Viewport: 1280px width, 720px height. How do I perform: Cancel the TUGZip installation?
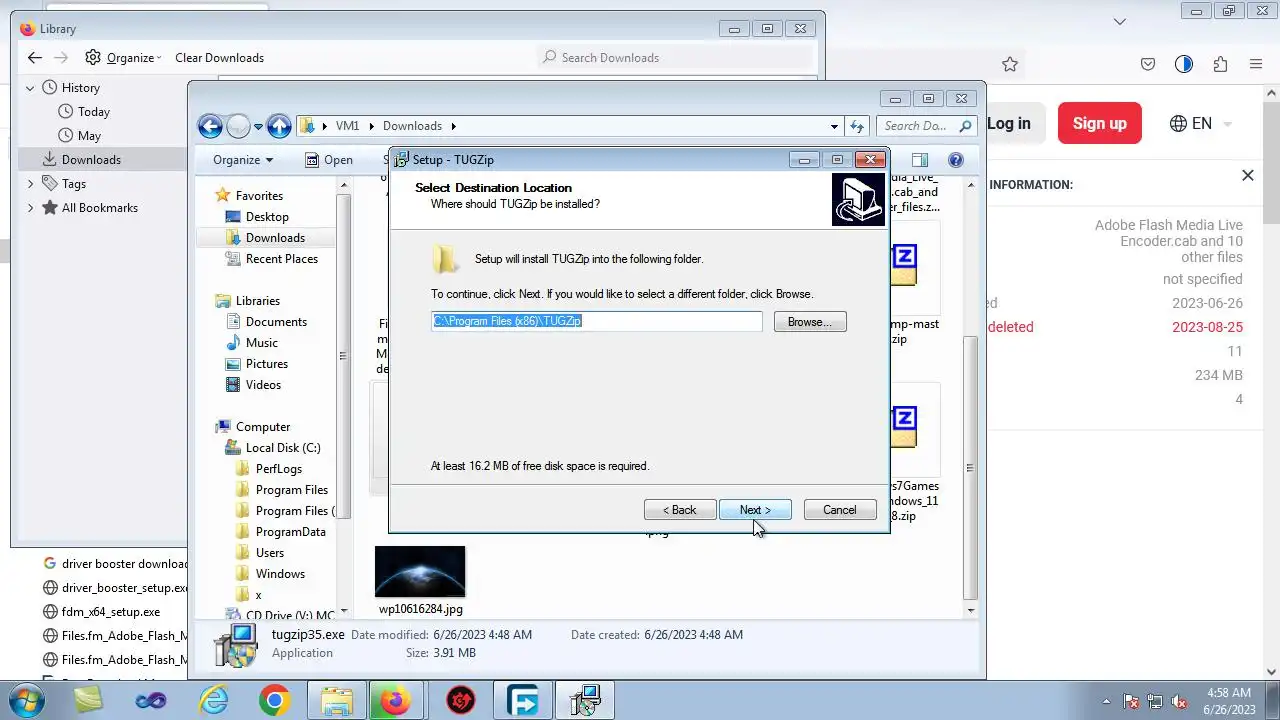click(x=840, y=510)
